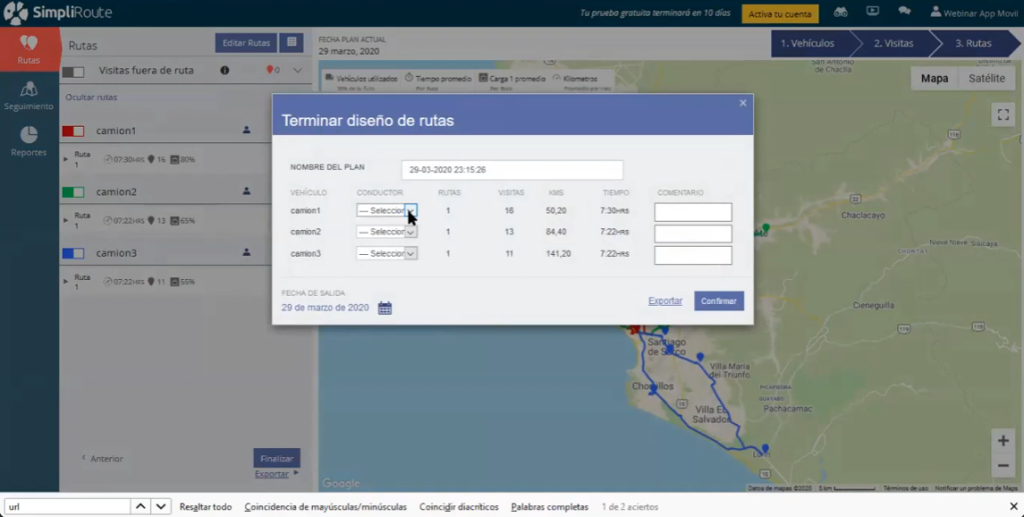The width and height of the screenshot is (1024, 517).
Task: Open the chat bubbles icon in top bar
Action: pyautogui.click(x=904, y=11)
